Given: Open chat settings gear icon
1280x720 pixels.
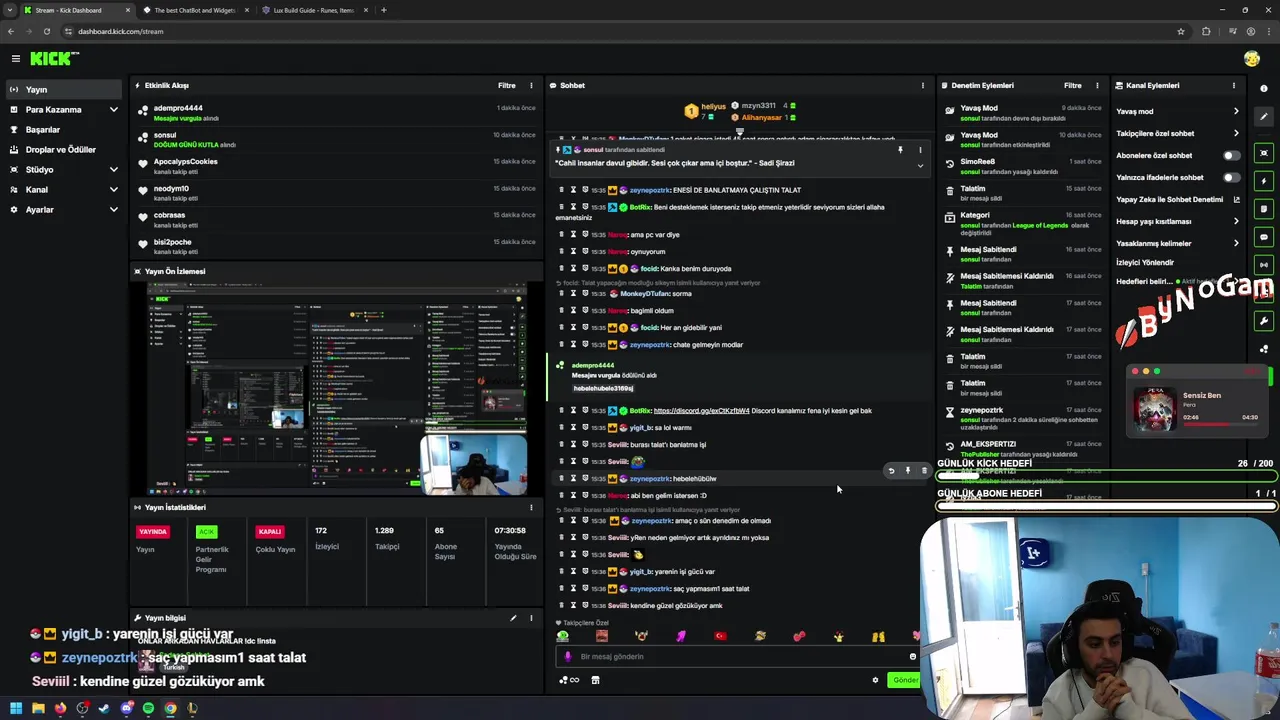Looking at the screenshot, I should tap(875, 680).
